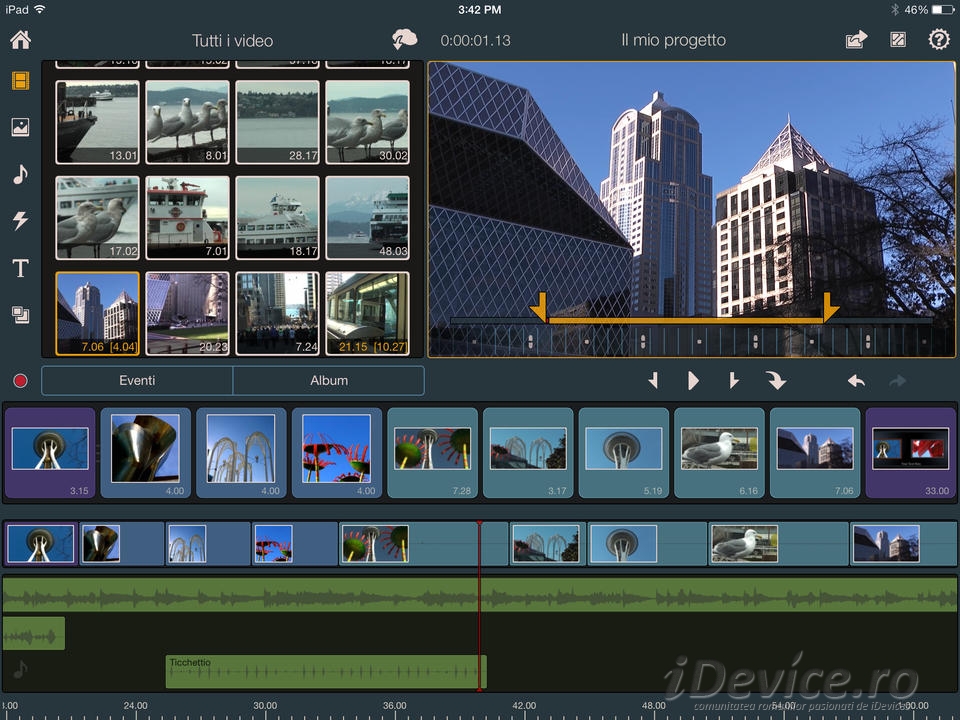Open the T titles panel
Viewport: 960px width, 720px height.
click(x=20, y=268)
